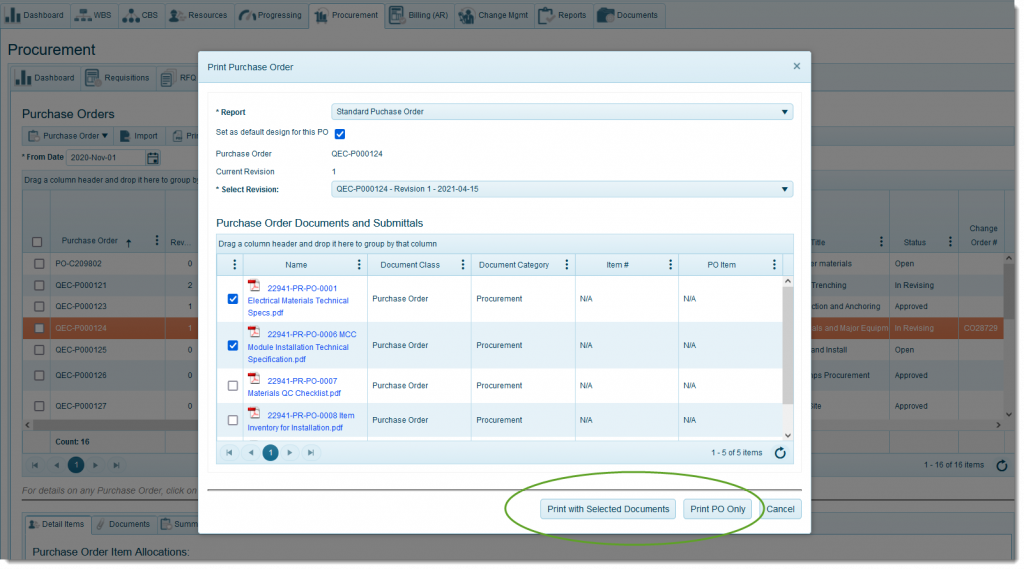Click PDF icon for Electrical Materials Technical Specs

[x=254, y=287]
